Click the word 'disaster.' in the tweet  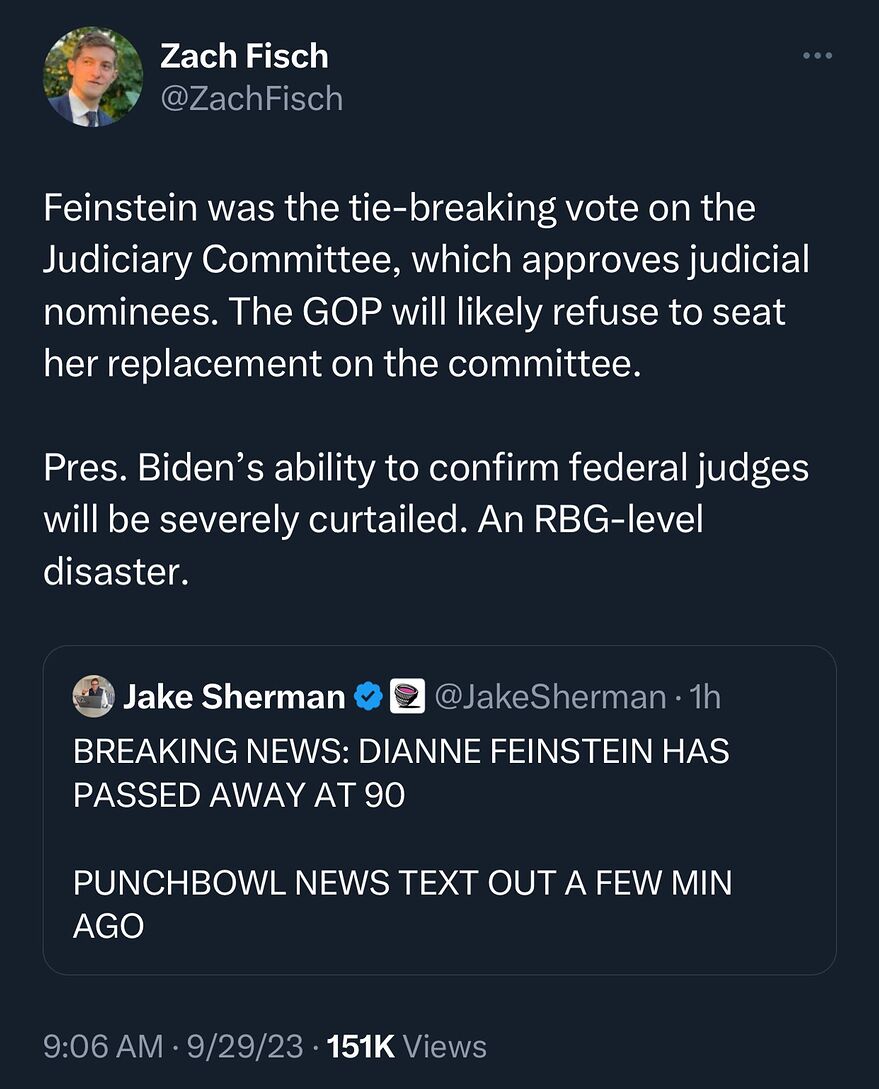[116, 571]
